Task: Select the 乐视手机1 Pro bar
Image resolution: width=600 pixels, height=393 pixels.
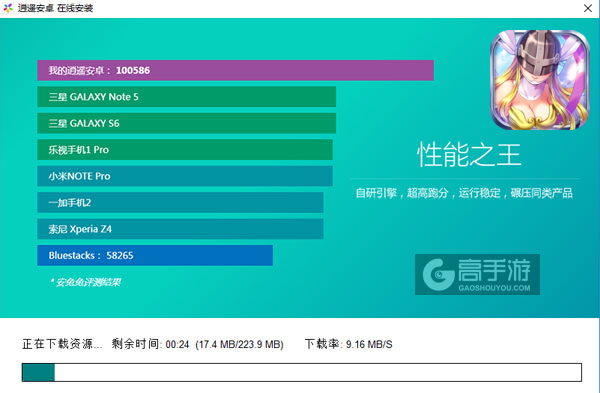Action: tap(185, 150)
